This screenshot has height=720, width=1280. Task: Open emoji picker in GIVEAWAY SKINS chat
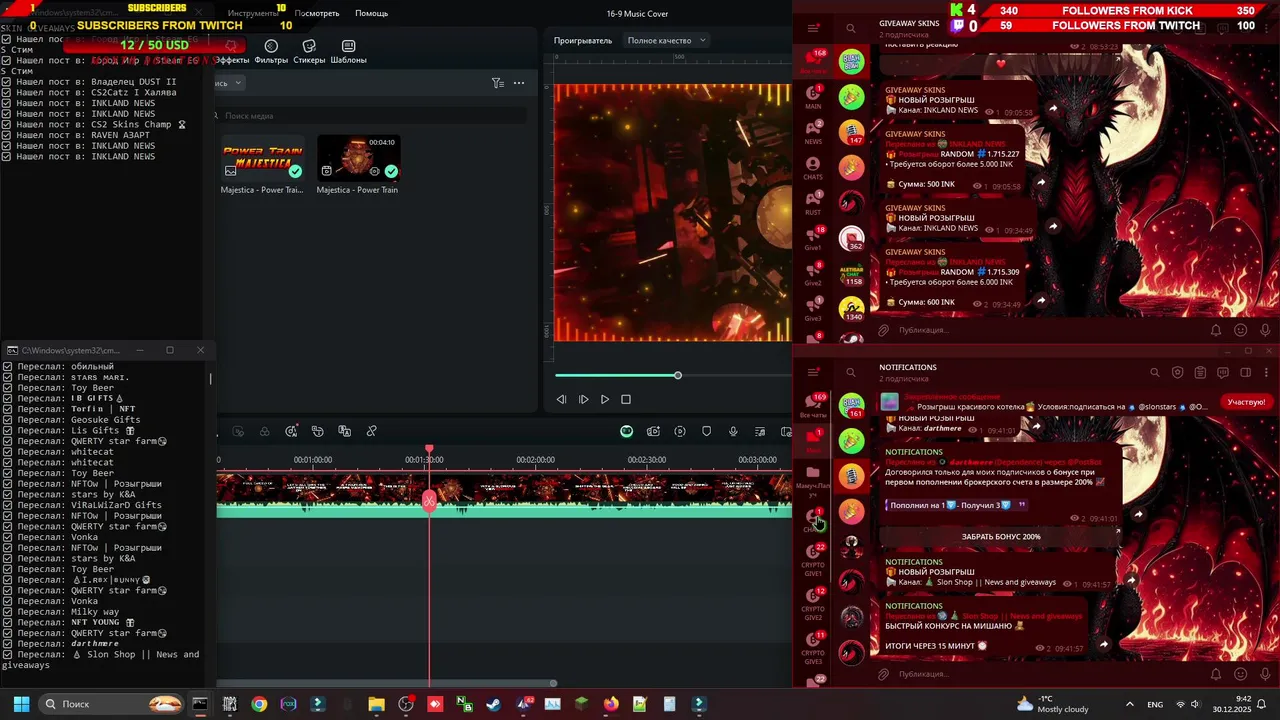coord(1241,330)
